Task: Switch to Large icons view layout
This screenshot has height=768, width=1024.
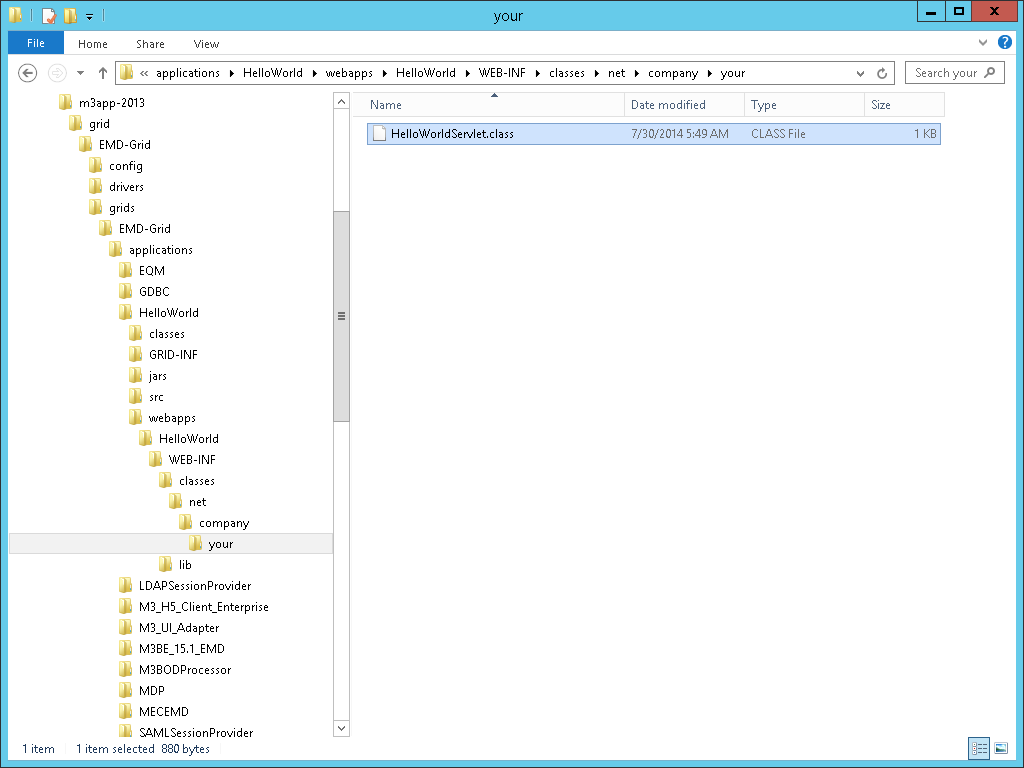Action: pyautogui.click(x=1001, y=748)
